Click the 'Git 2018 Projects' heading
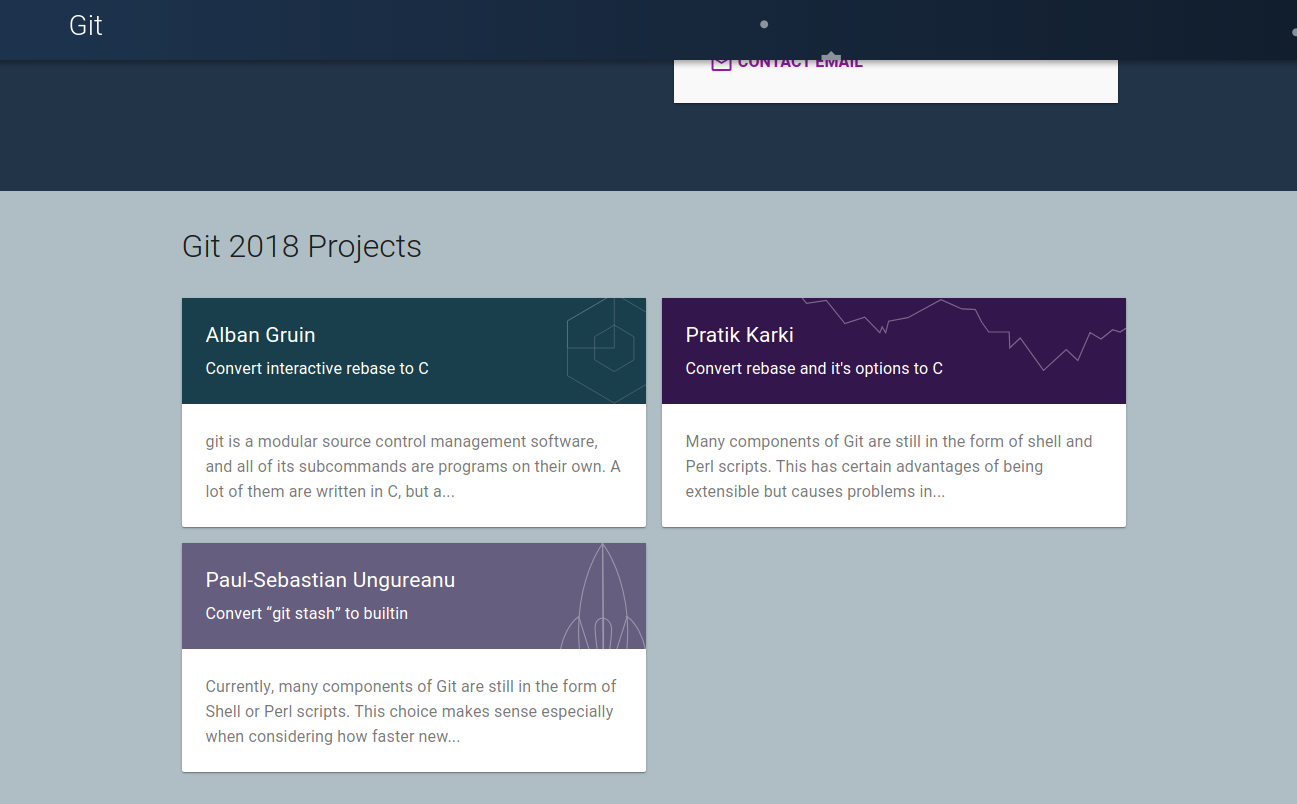The image size is (1297, 804). (x=302, y=246)
